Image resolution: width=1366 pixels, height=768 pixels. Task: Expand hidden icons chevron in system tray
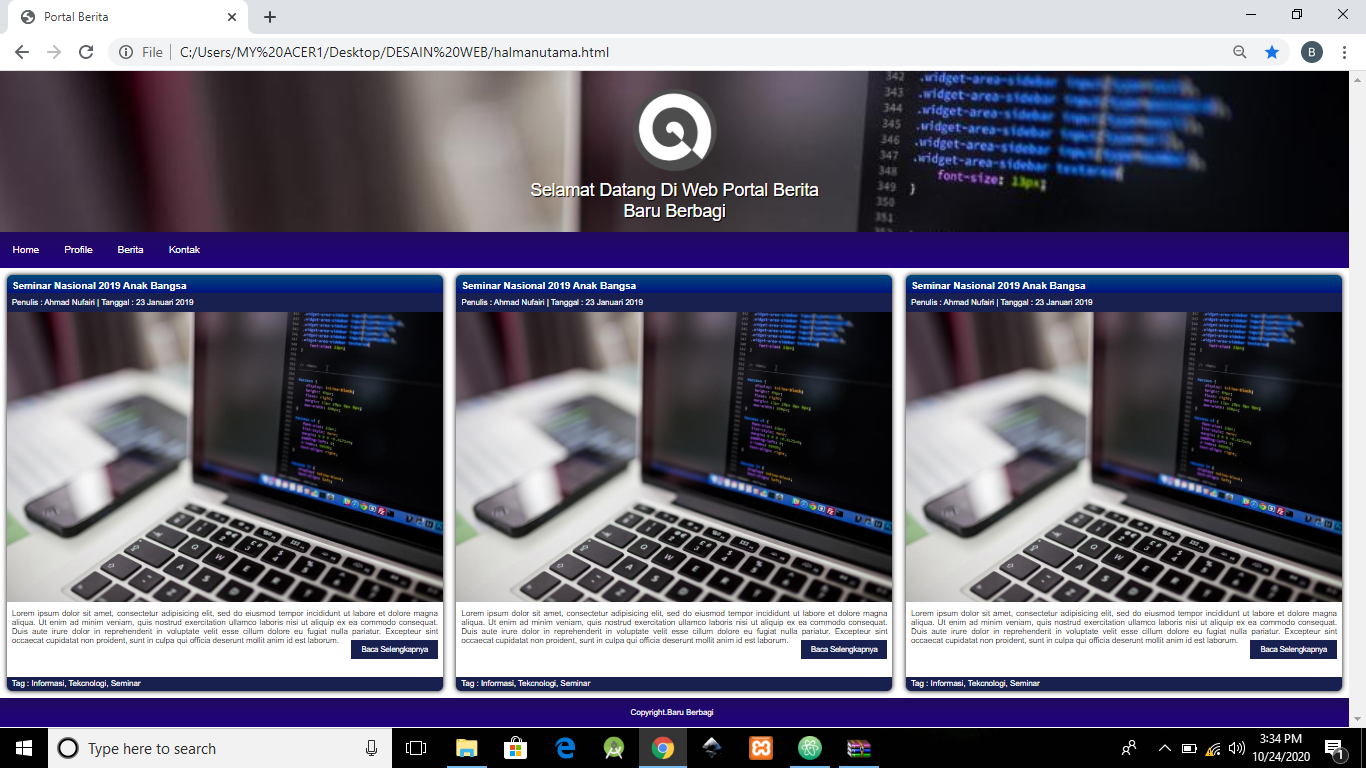coord(1164,748)
